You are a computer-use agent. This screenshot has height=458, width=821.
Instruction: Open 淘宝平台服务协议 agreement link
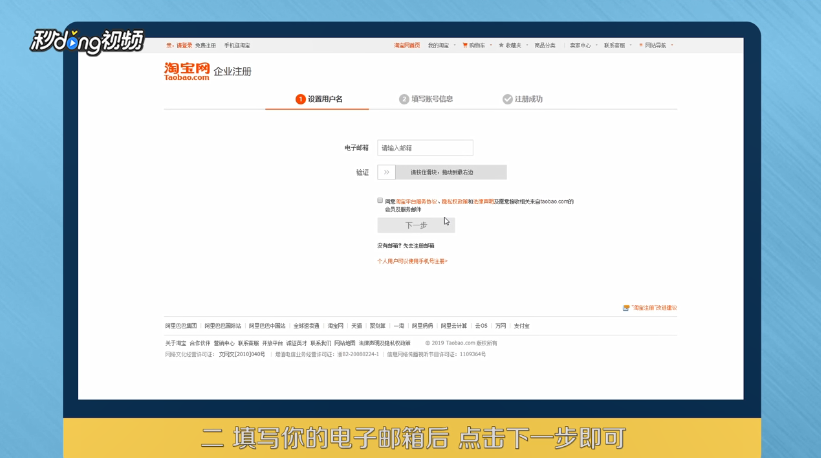[x=416, y=202]
